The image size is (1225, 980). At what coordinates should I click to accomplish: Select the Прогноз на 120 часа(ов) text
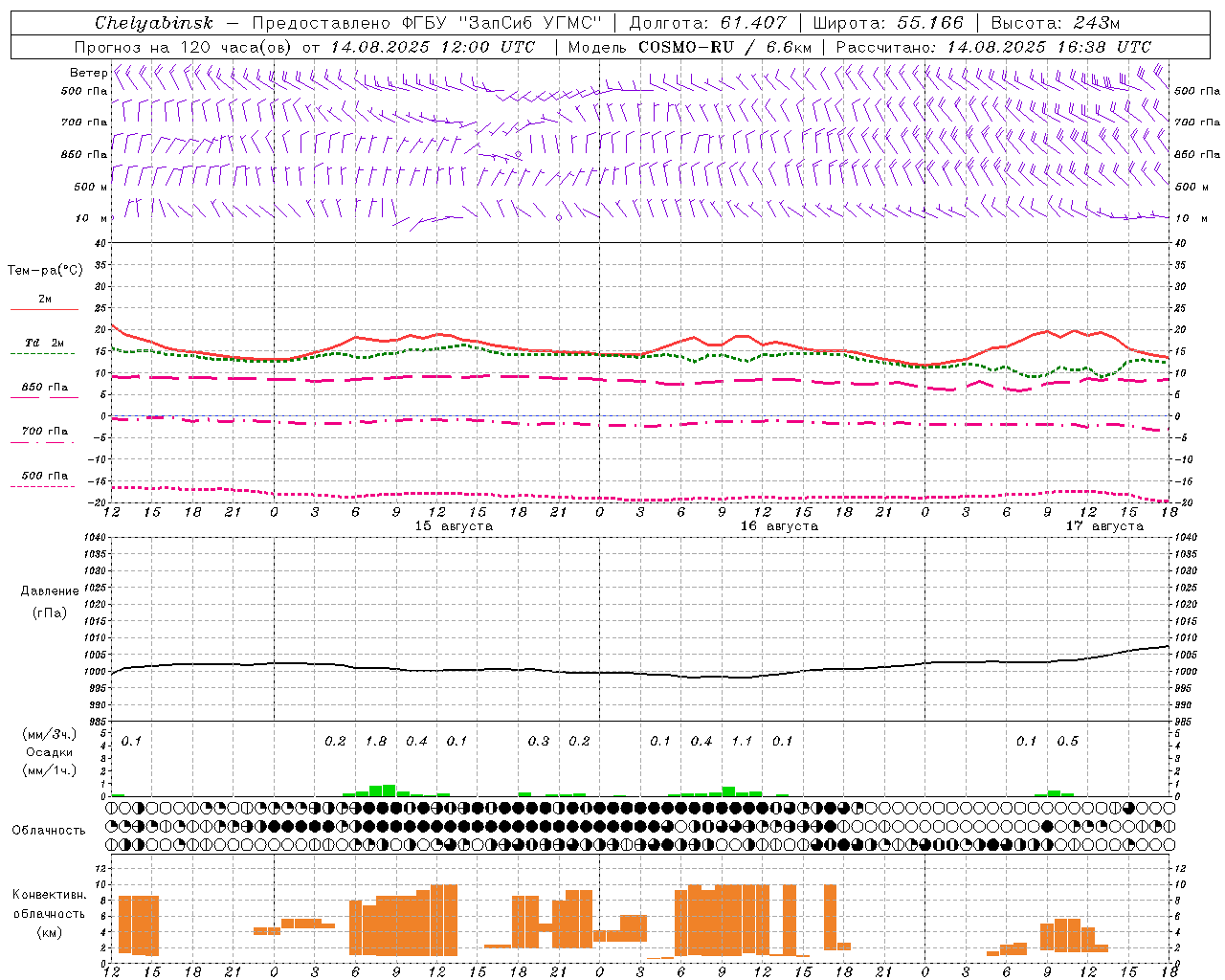point(185,47)
